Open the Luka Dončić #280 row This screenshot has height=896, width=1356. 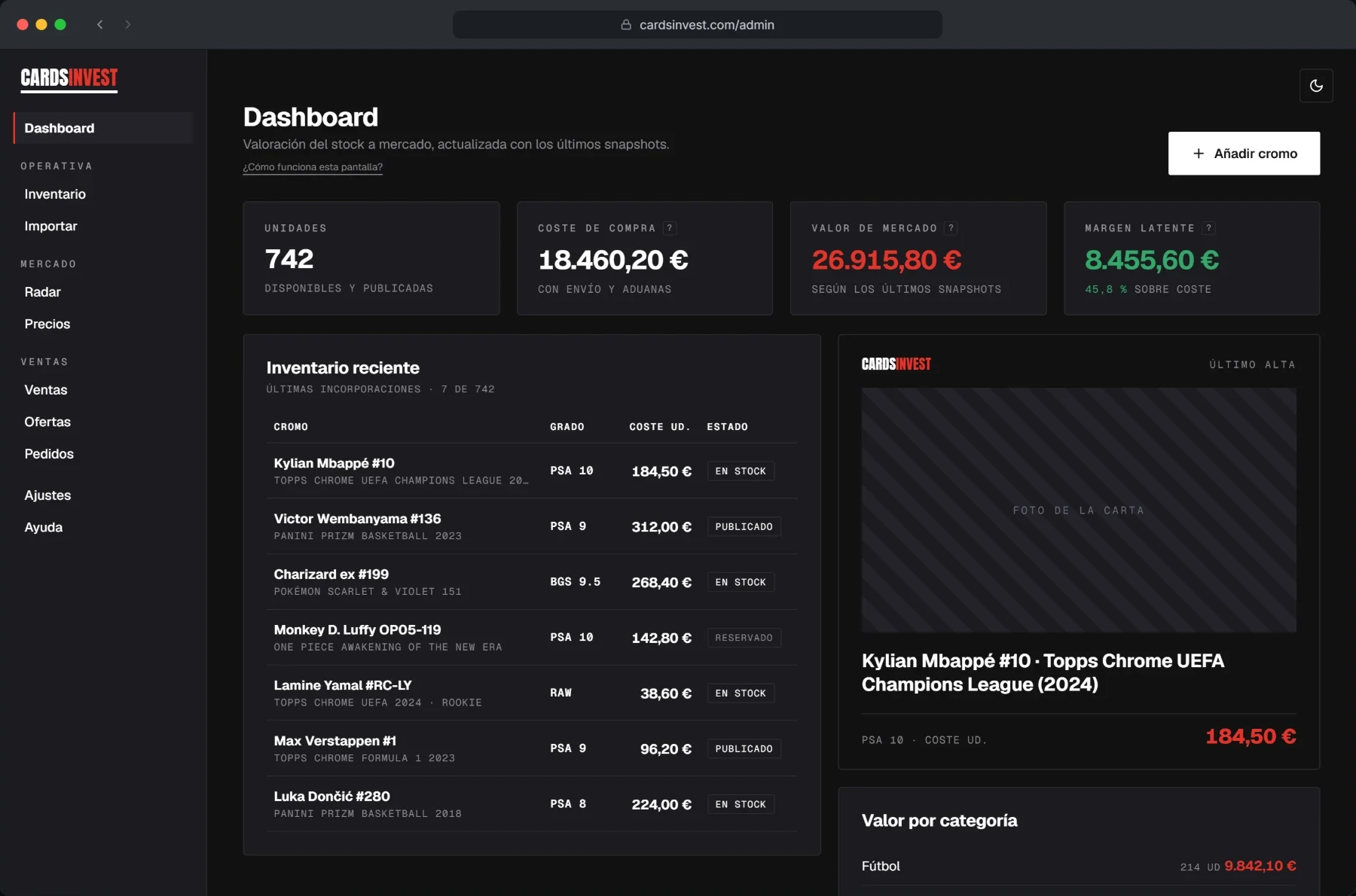point(532,804)
